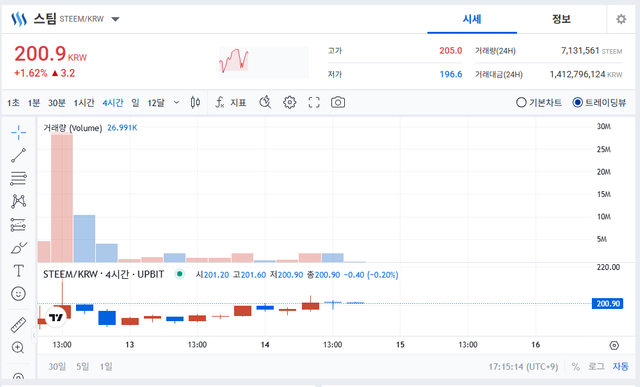The width and height of the screenshot is (640, 387).
Task: Toggle percent scale %
Action: (x=576, y=367)
